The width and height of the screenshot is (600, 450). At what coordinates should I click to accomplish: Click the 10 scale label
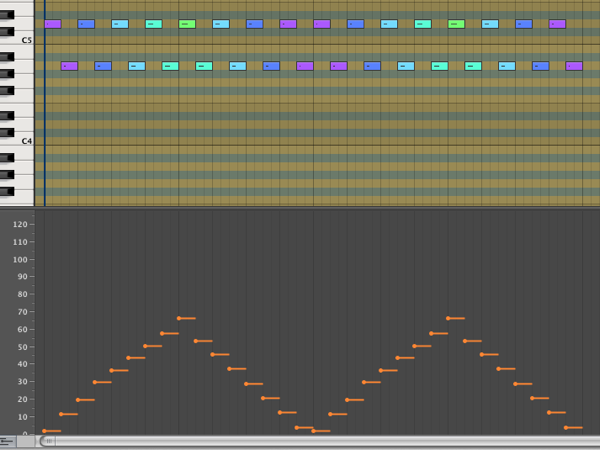point(23,417)
